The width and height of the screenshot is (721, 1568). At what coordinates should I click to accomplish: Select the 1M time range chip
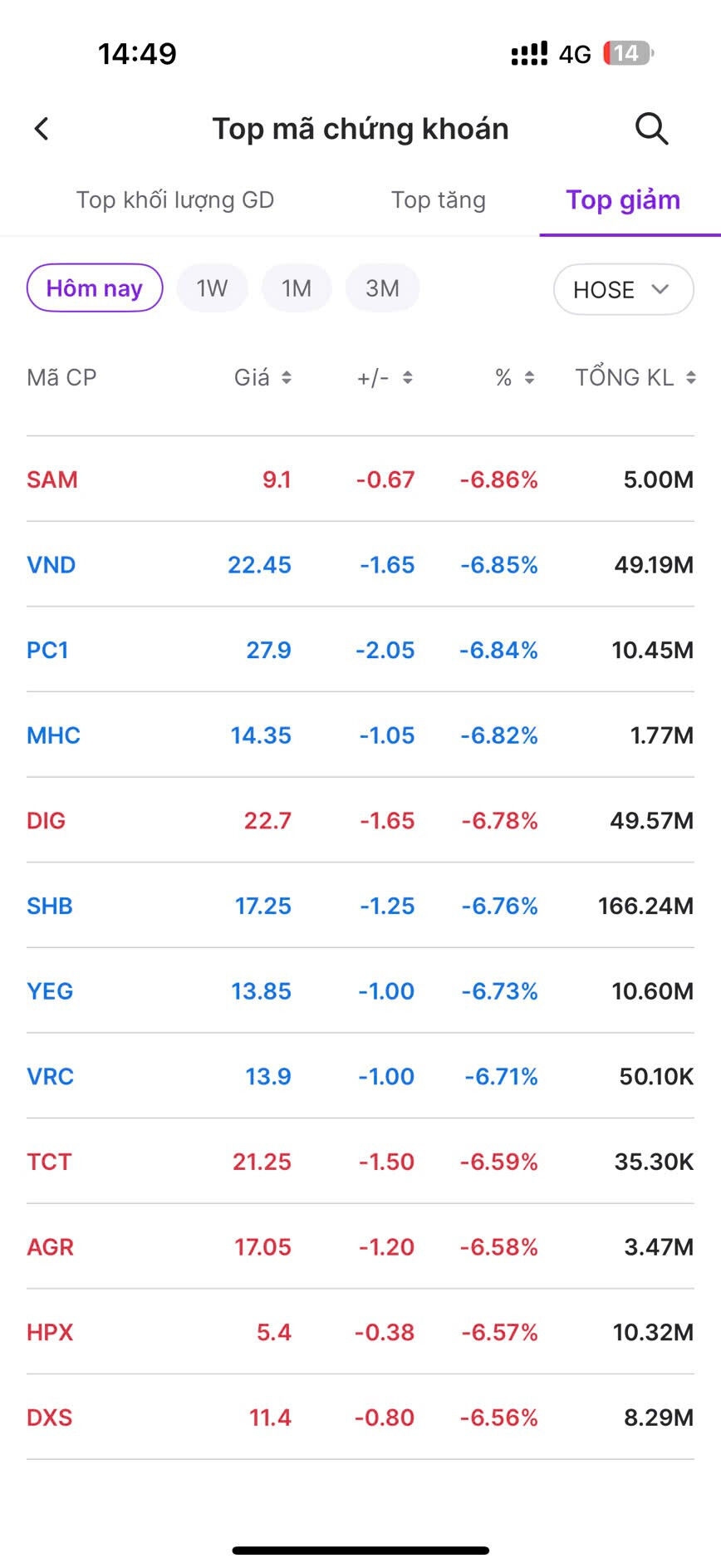pyautogui.click(x=297, y=288)
